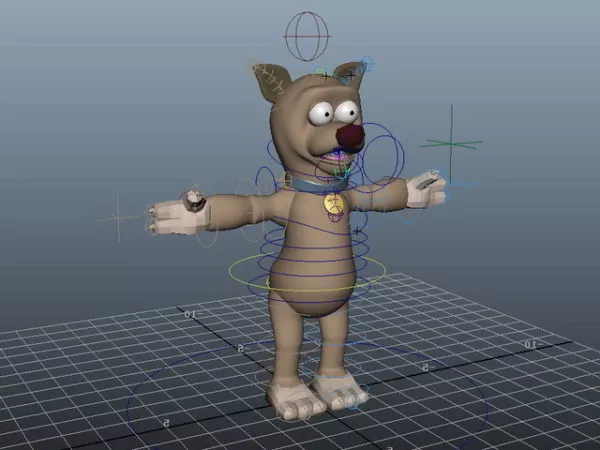The image size is (600, 450).
Task: Click the character's dark red nose
Action: 349,136
